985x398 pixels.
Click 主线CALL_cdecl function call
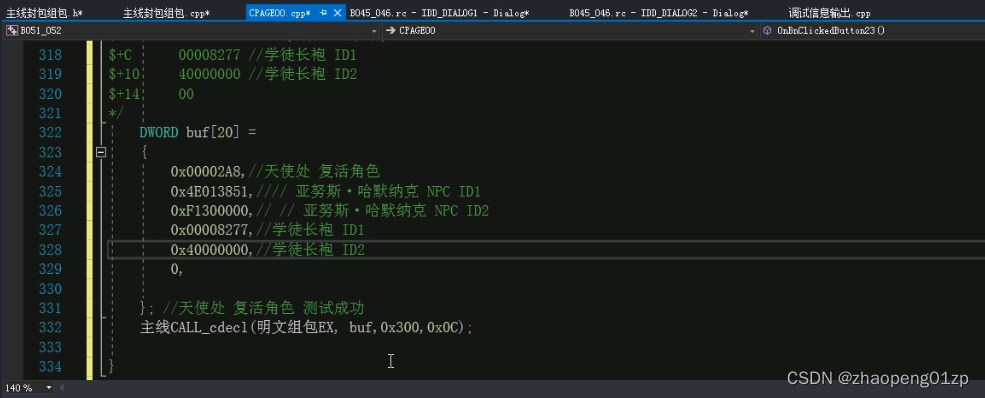[x=195, y=328]
